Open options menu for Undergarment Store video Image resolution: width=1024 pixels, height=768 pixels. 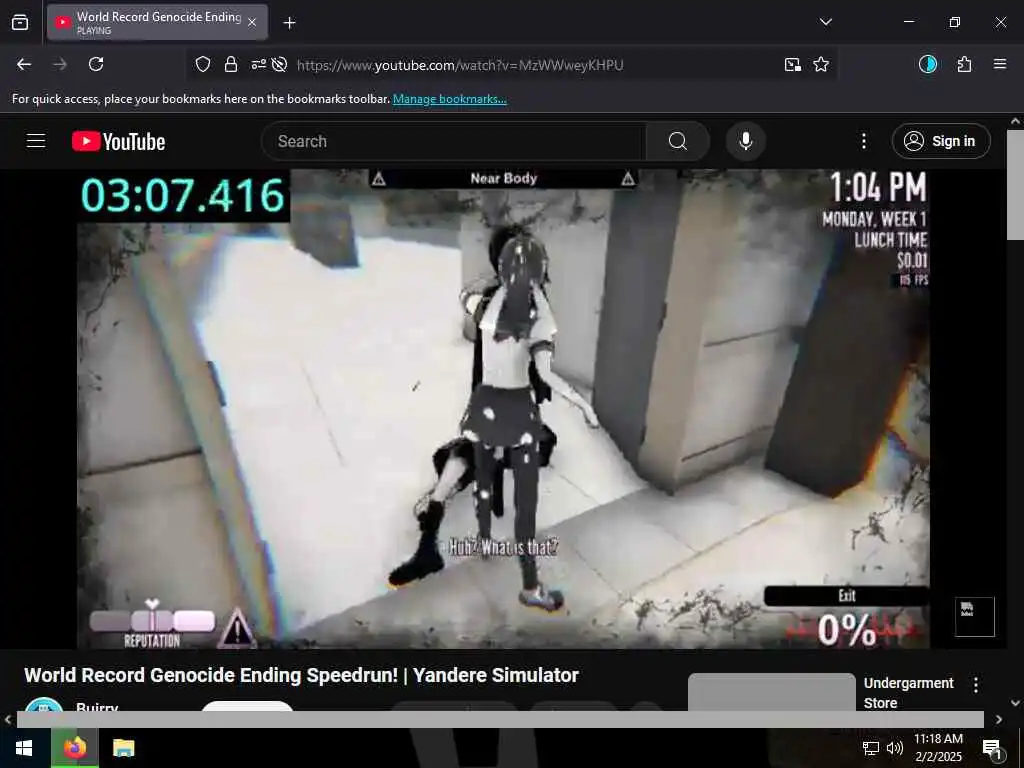tap(976, 684)
